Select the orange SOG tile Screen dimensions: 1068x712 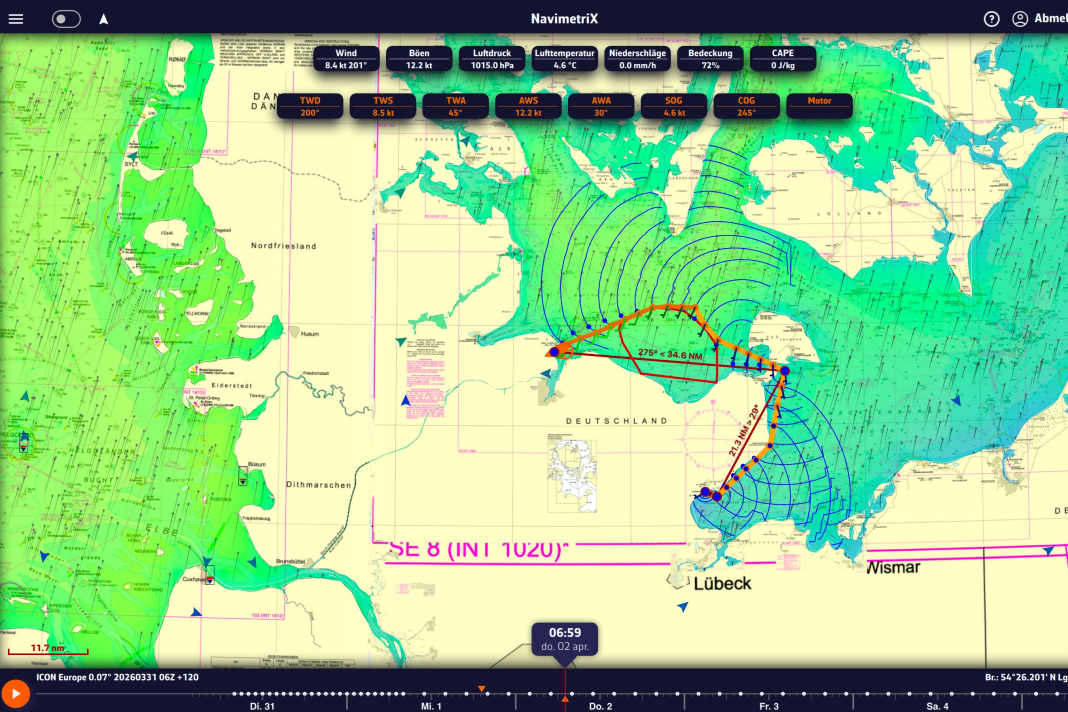coord(674,106)
